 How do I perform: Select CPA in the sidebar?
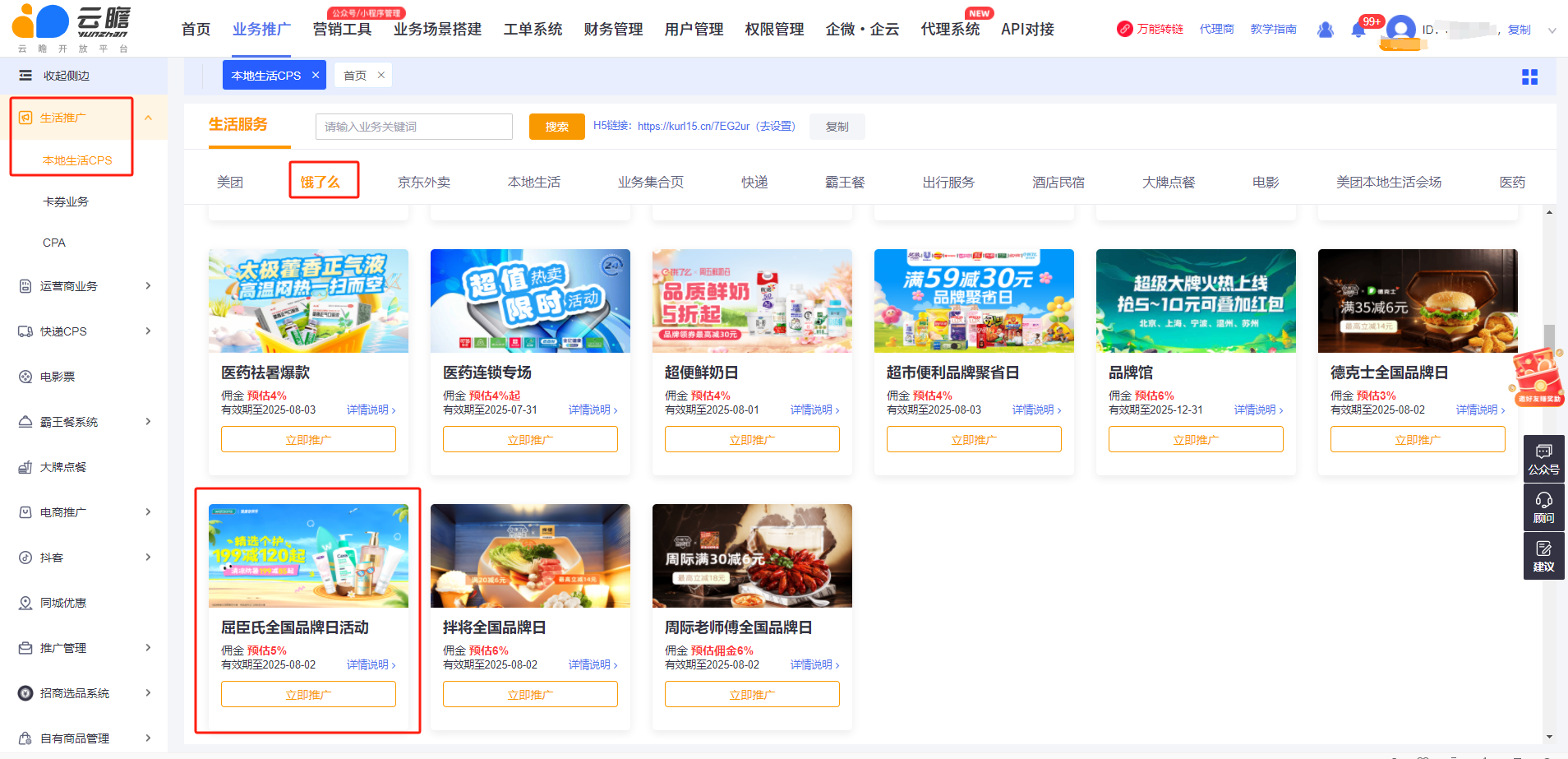(x=54, y=243)
